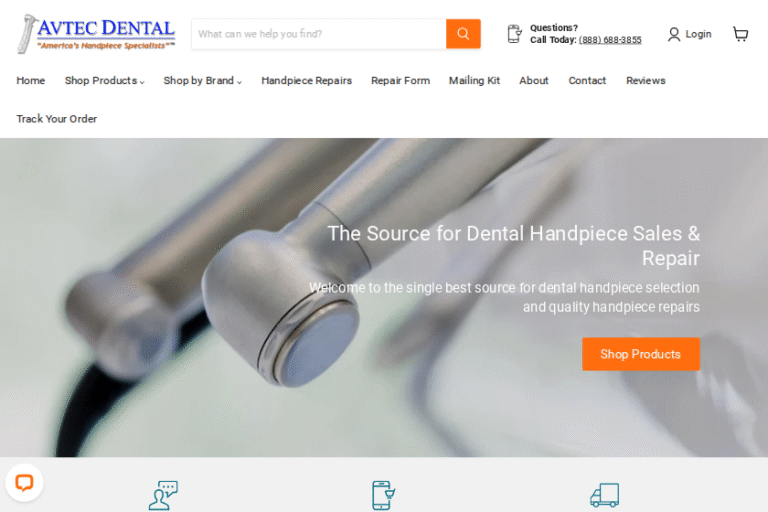Open the Handpiece Repairs menu item
Image resolution: width=768 pixels, height=512 pixels.
pos(307,81)
